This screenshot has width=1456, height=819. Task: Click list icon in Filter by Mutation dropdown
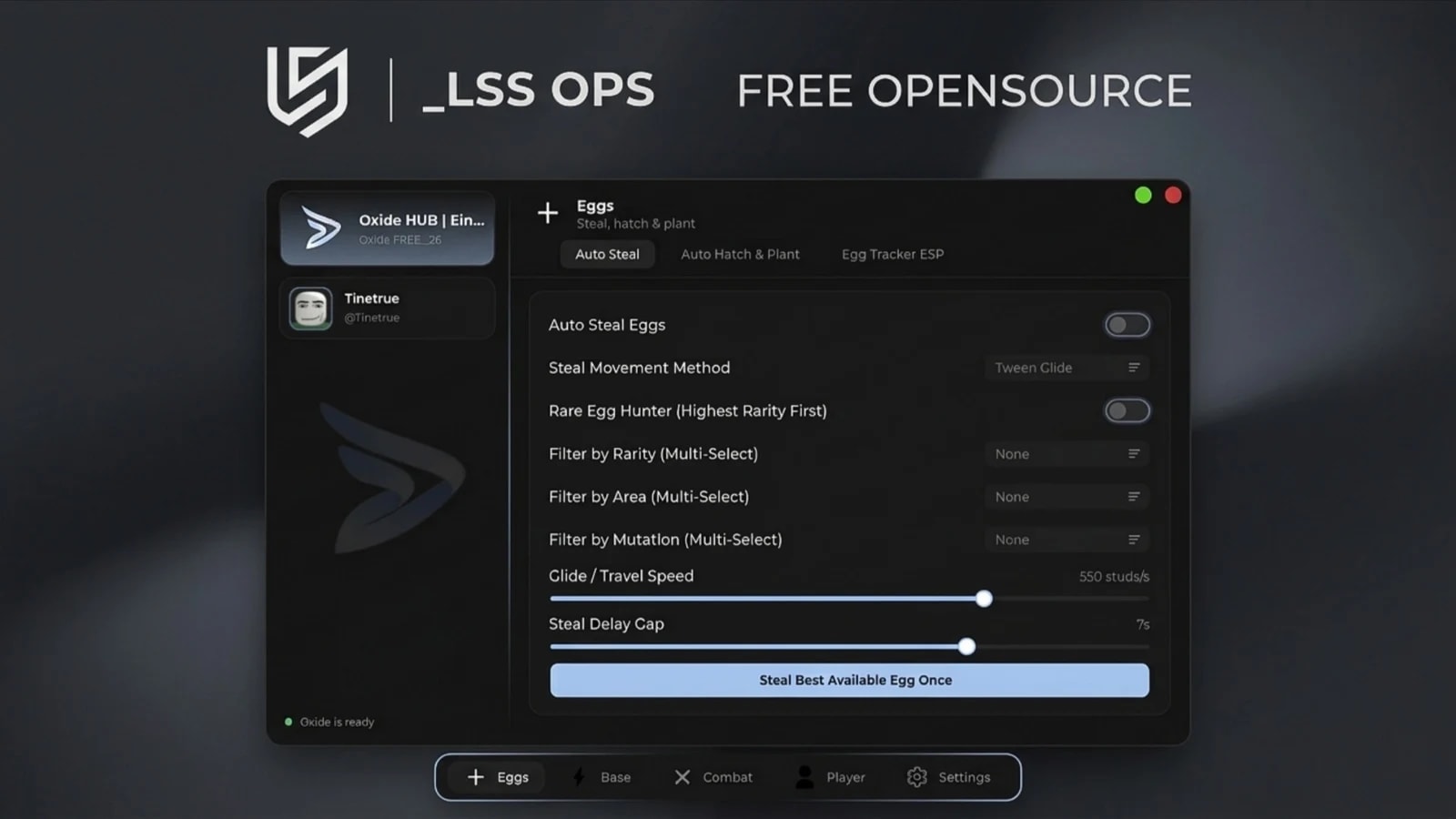point(1134,540)
